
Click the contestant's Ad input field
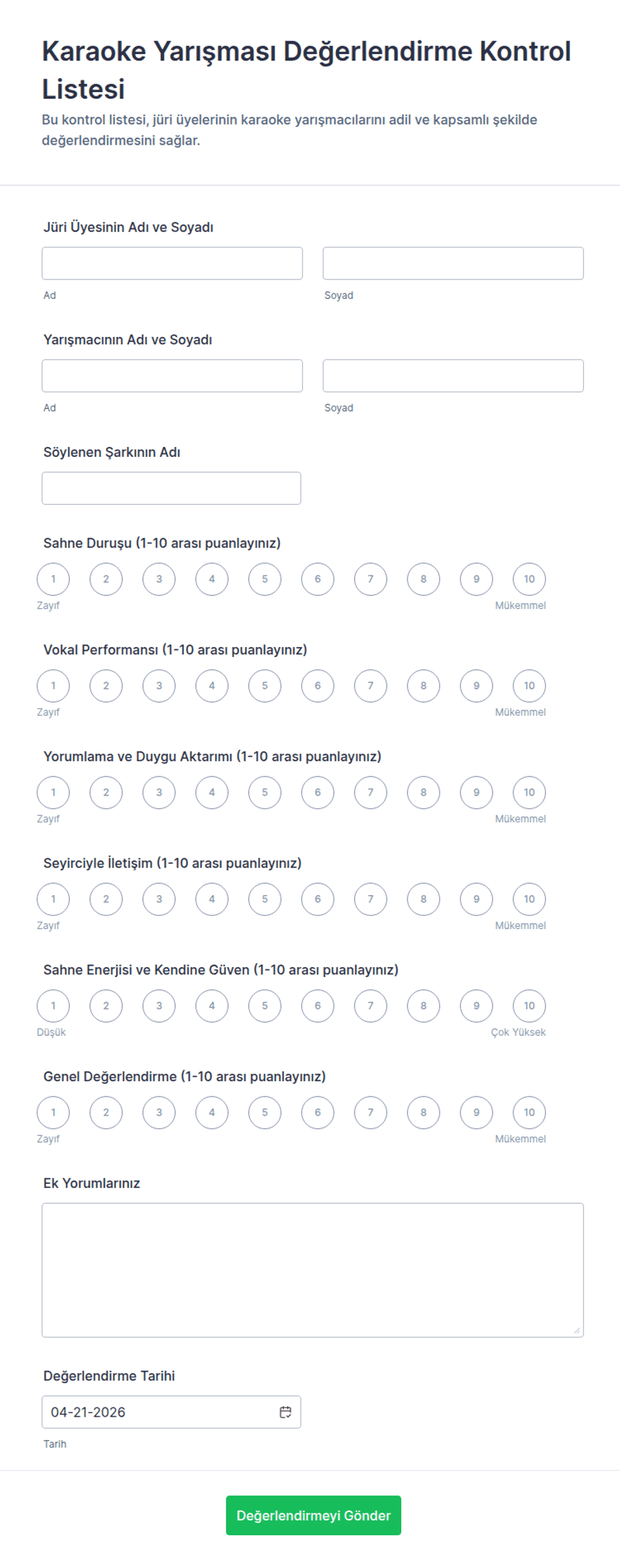pyautogui.click(x=172, y=376)
